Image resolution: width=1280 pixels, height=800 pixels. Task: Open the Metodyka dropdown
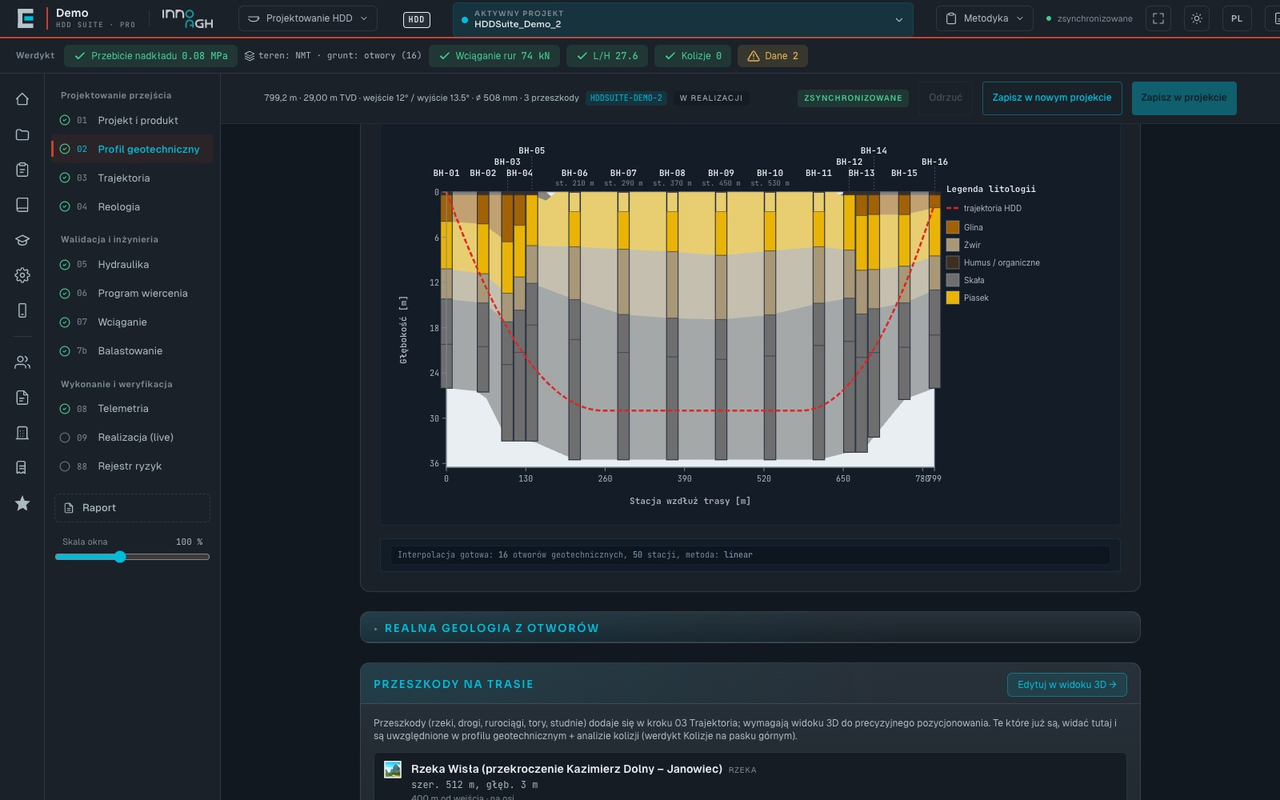(985, 18)
